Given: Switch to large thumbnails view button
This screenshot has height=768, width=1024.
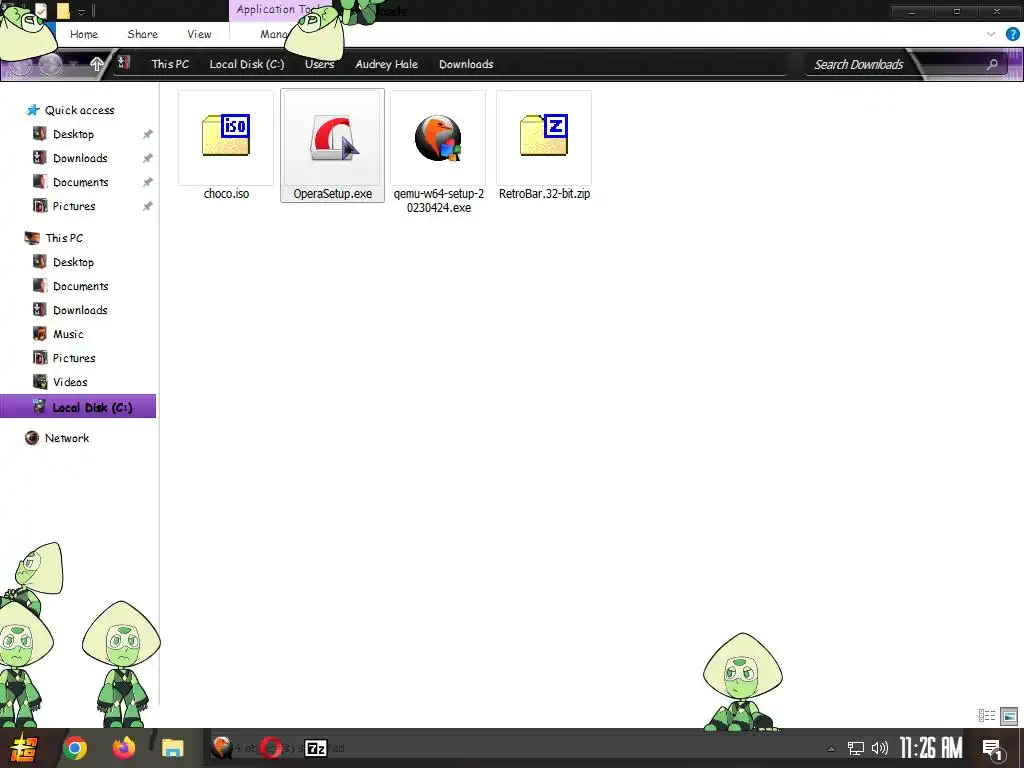Looking at the screenshot, I should (x=1009, y=716).
